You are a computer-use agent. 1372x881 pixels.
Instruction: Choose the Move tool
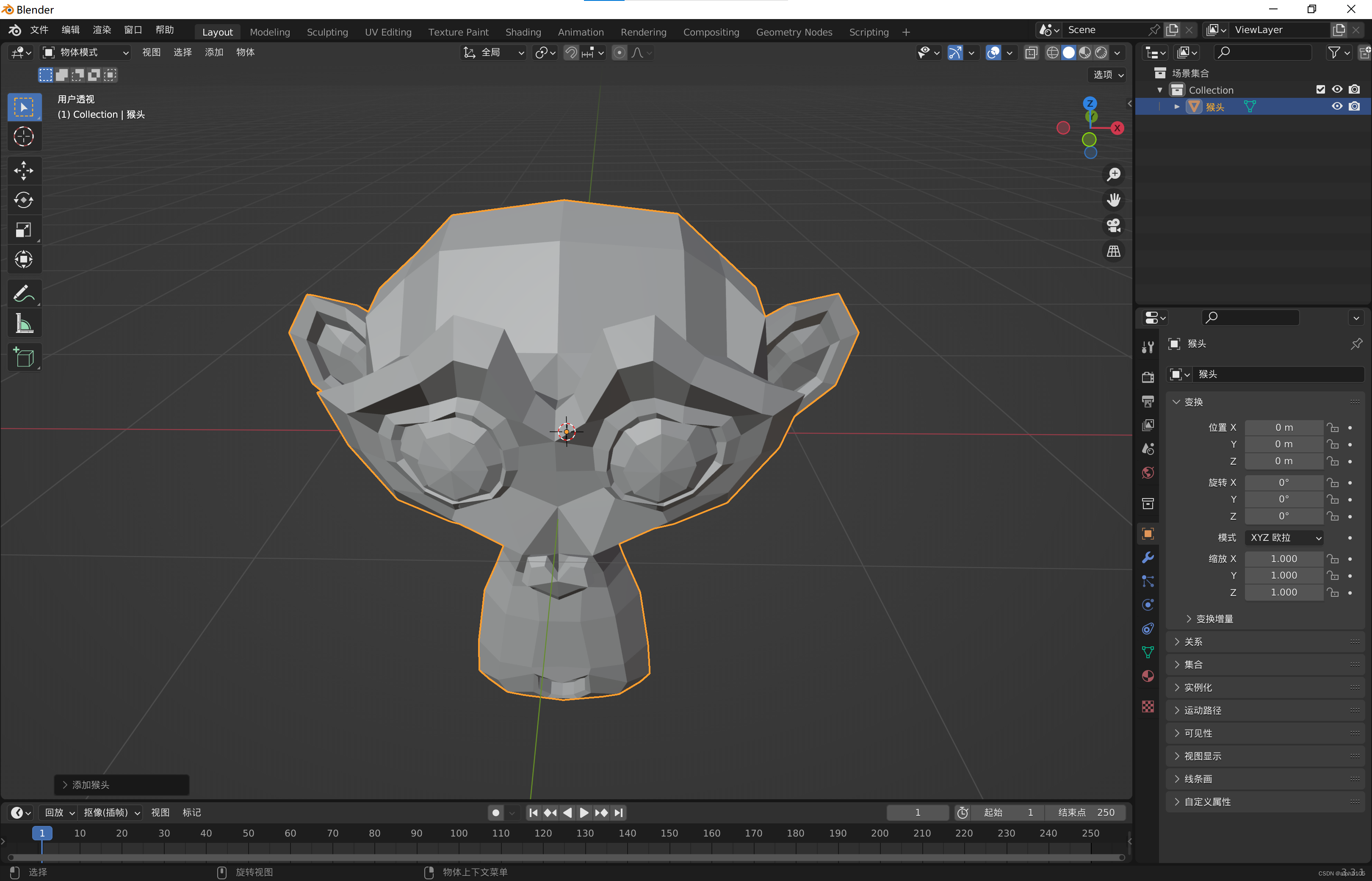pyautogui.click(x=24, y=170)
